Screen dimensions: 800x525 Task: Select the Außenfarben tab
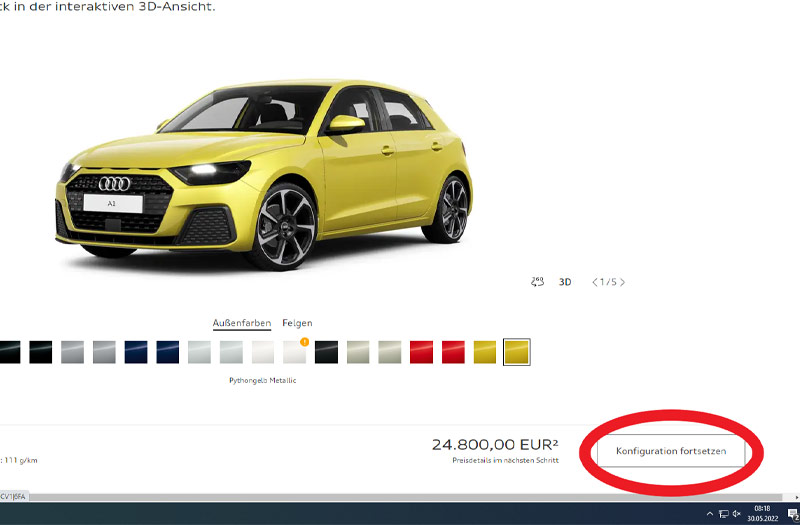(x=242, y=323)
